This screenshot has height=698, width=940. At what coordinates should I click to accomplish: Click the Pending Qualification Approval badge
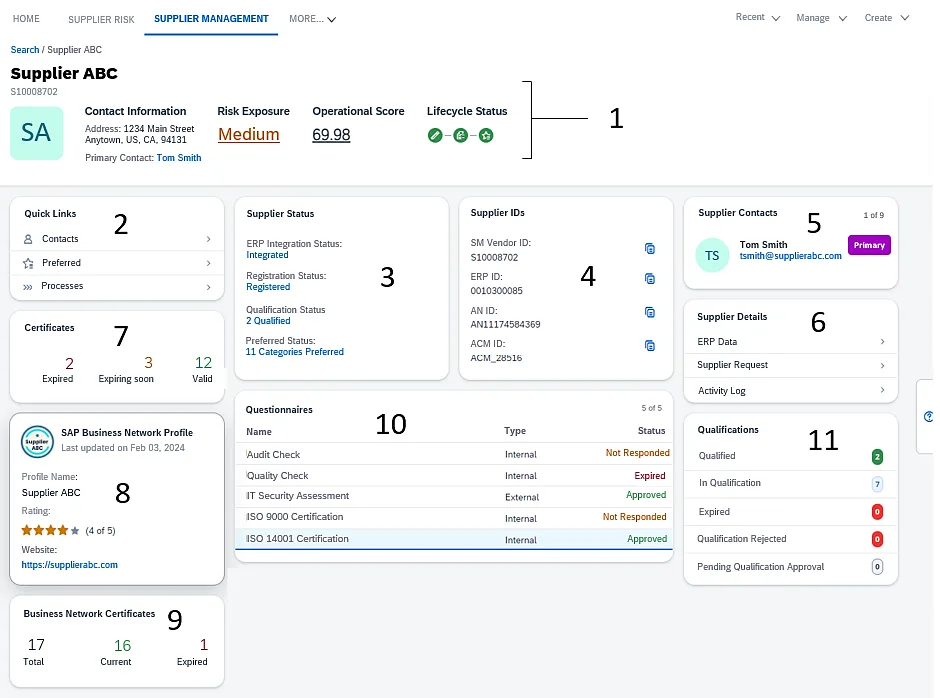pos(877,567)
